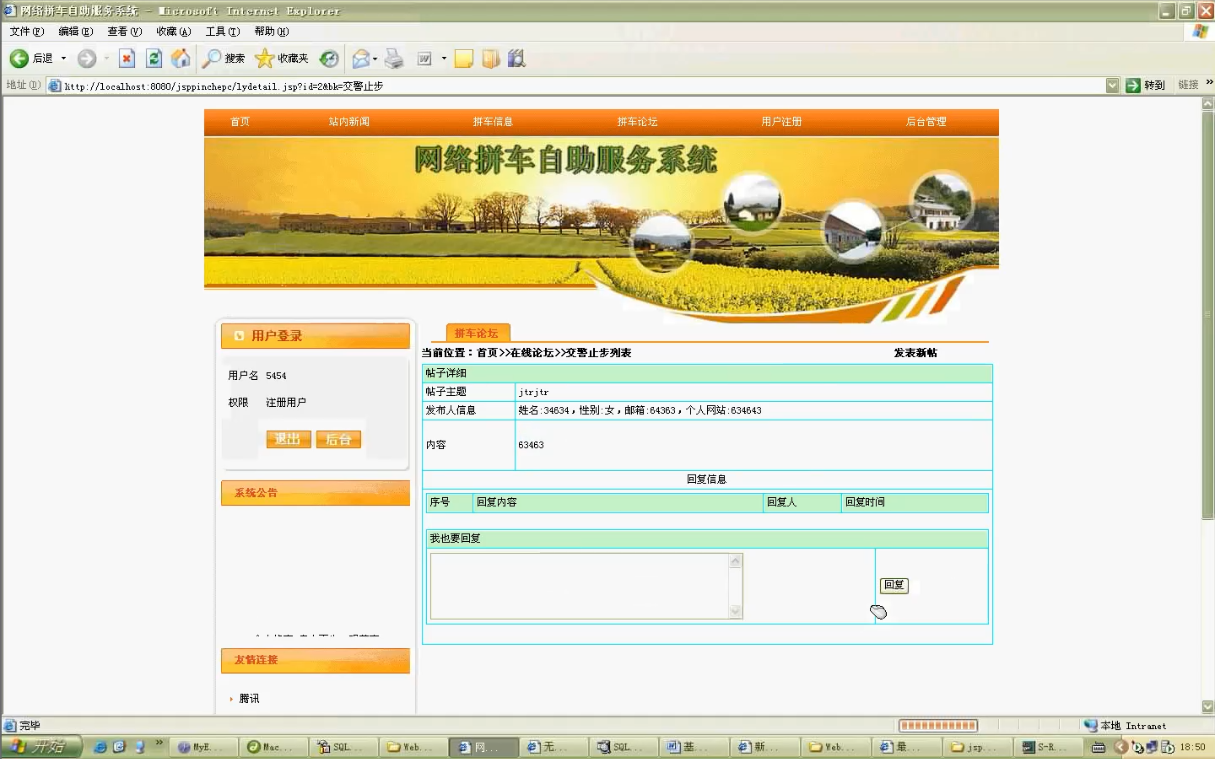Open the 收藏(A) menu
This screenshot has height=759, width=1215.
click(174, 32)
